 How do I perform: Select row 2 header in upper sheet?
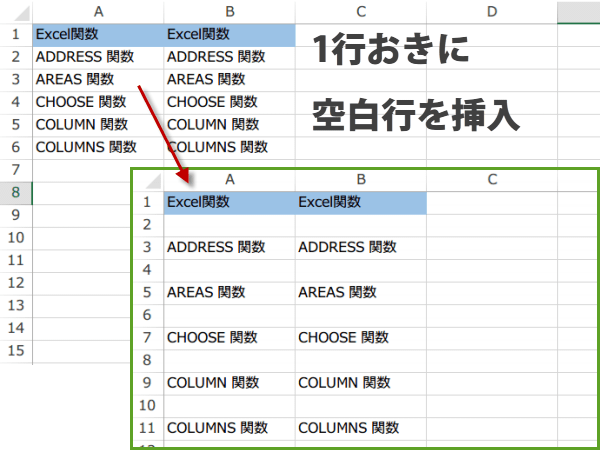coord(16,58)
